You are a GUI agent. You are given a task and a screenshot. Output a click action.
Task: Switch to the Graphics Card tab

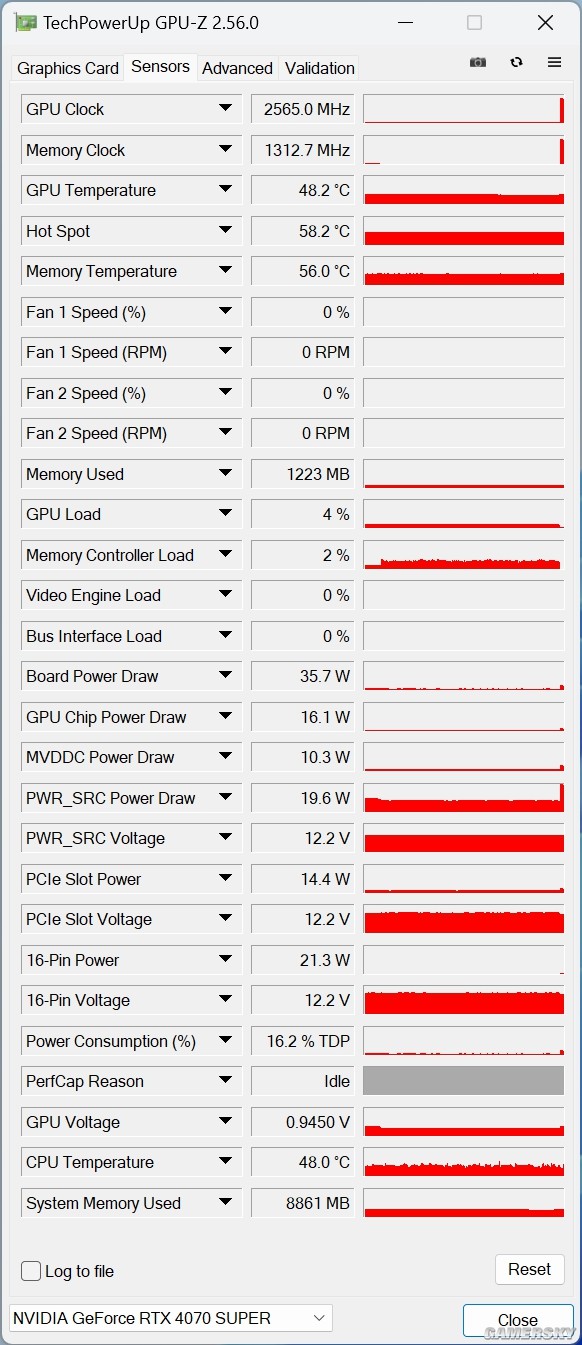click(x=68, y=68)
